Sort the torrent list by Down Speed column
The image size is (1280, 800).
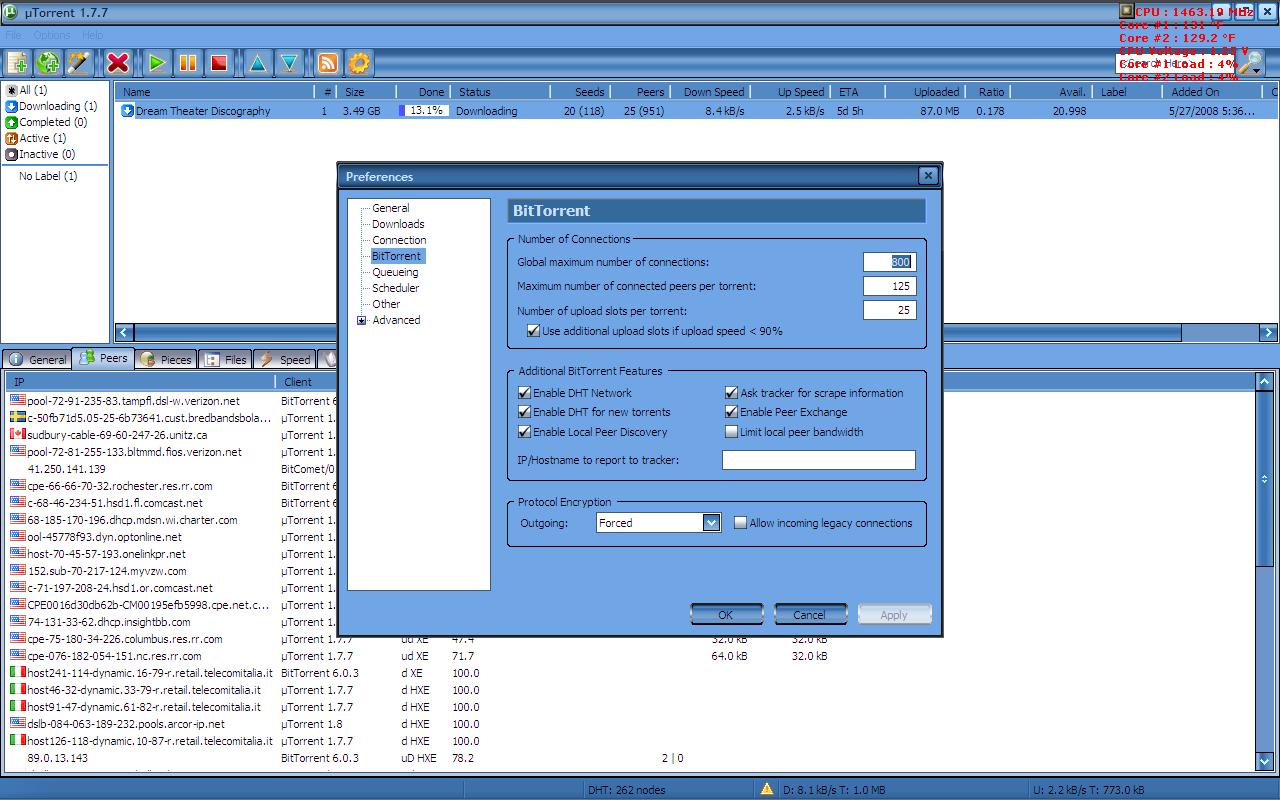(712, 92)
